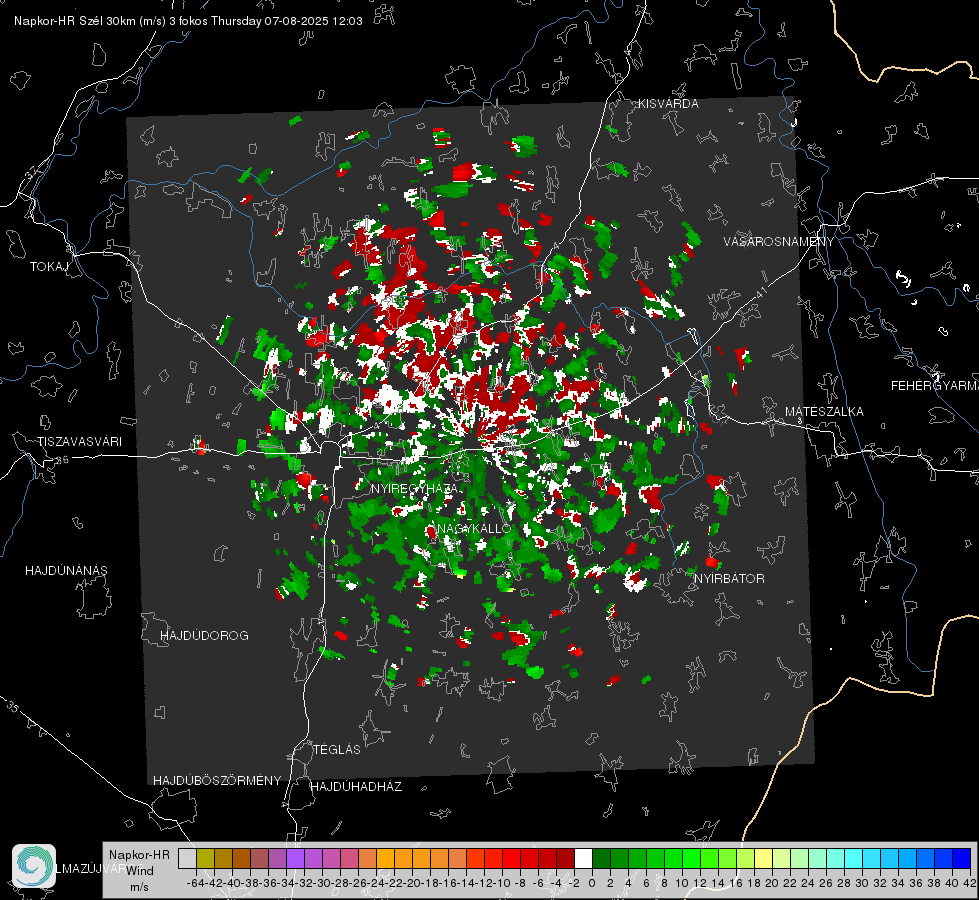
Task: Click the light gray first legend swatch
Action: 187,858
